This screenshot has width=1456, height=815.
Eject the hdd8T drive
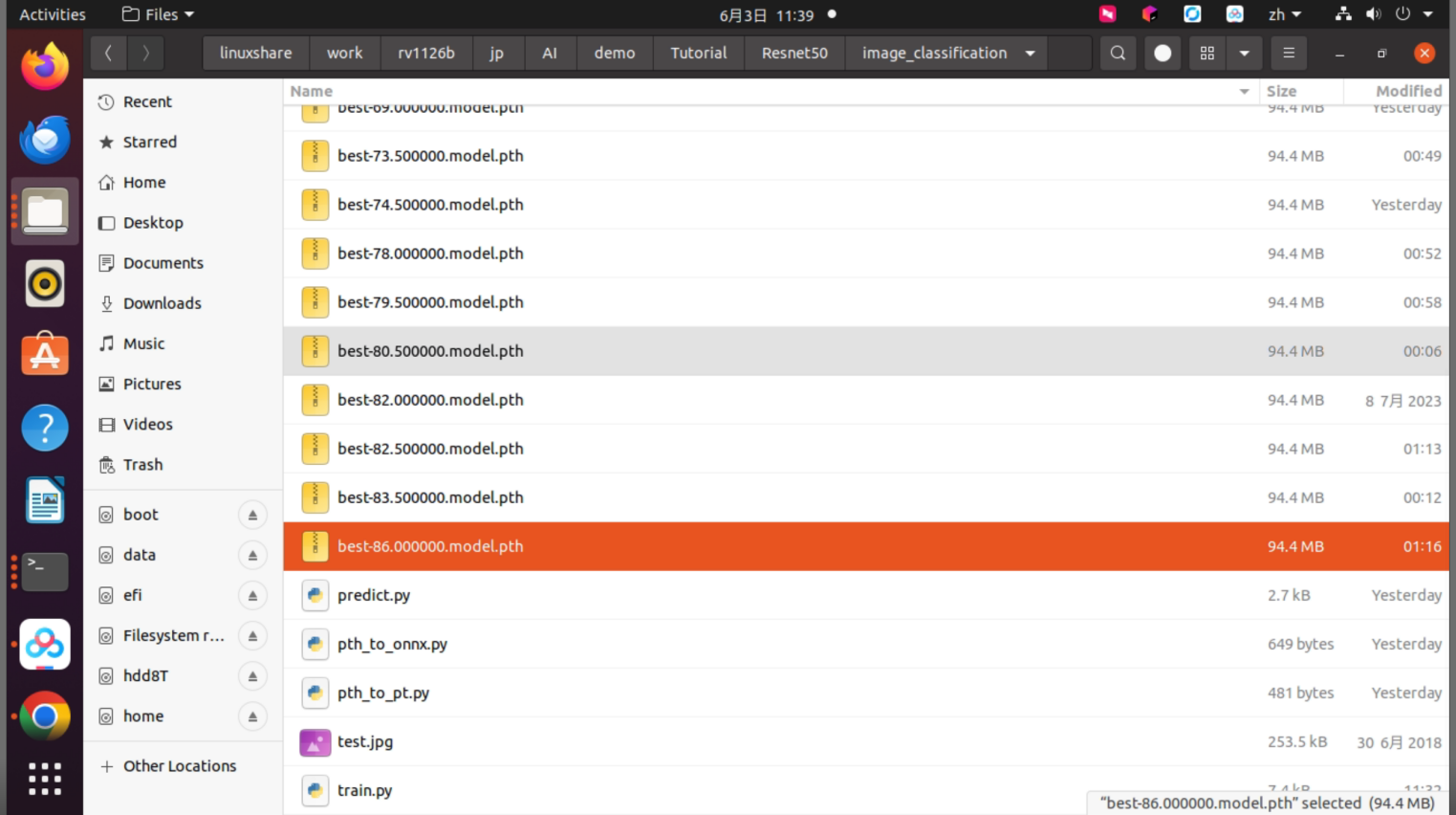[x=252, y=676]
